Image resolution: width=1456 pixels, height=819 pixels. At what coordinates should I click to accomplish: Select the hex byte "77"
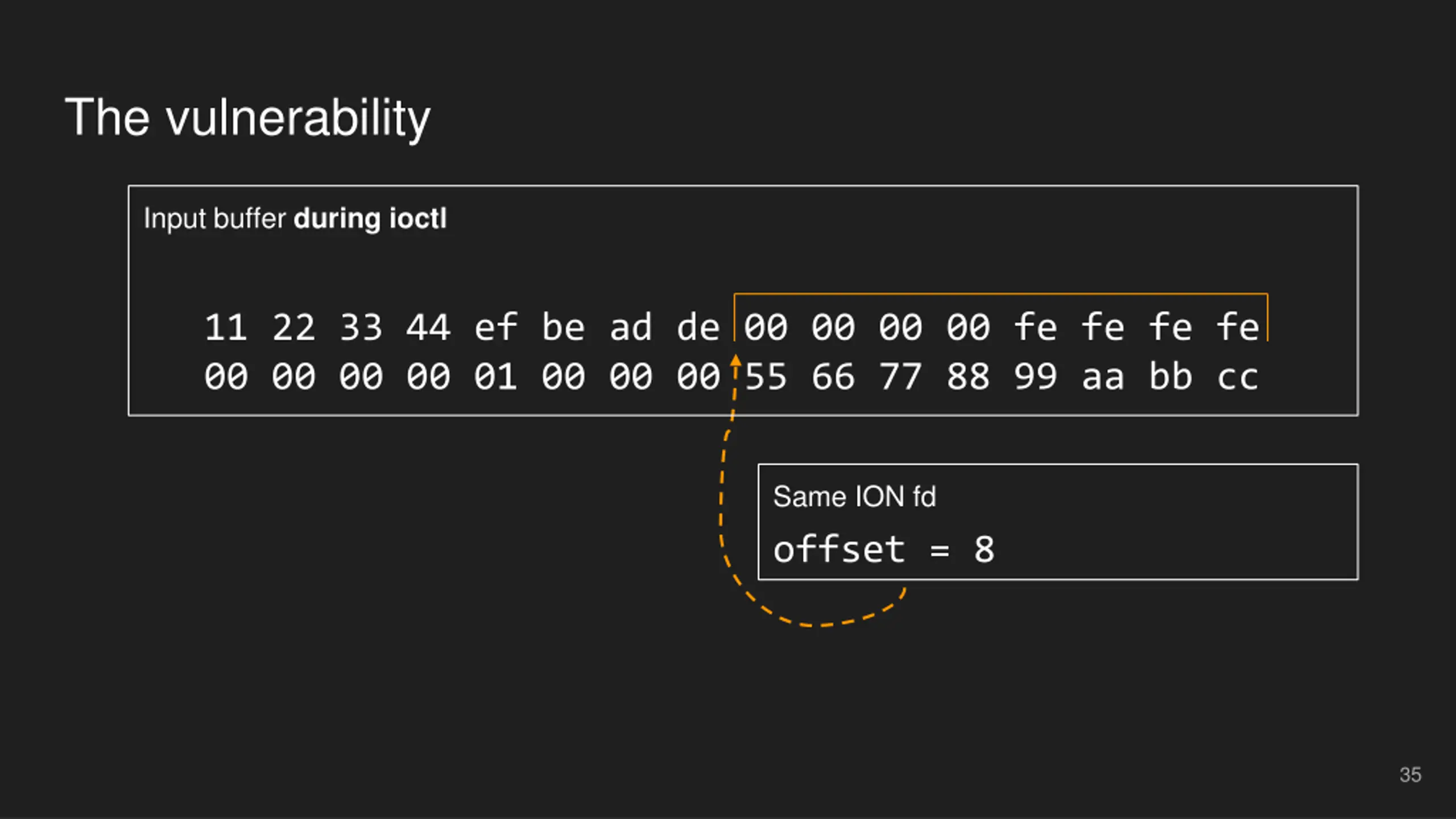pos(900,377)
